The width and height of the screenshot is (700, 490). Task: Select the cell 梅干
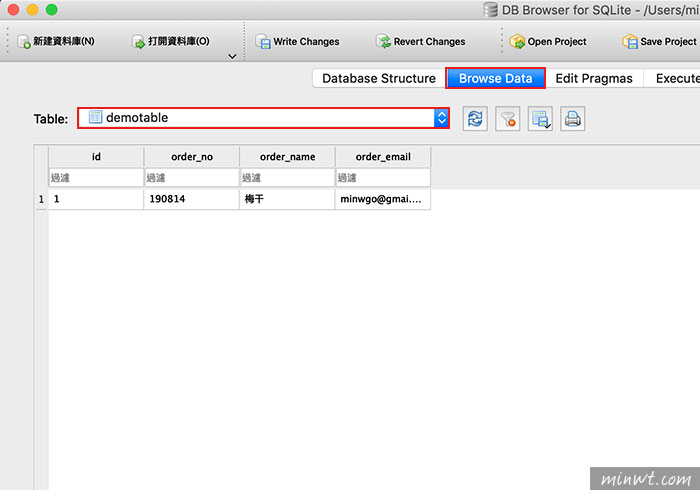287,199
